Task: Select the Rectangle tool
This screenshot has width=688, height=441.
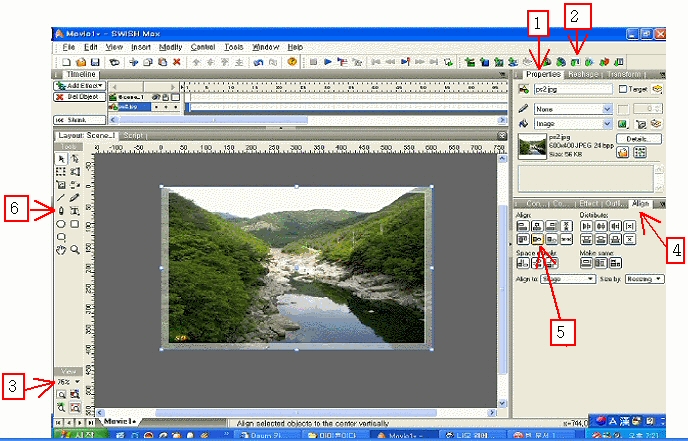Action: click(75, 224)
